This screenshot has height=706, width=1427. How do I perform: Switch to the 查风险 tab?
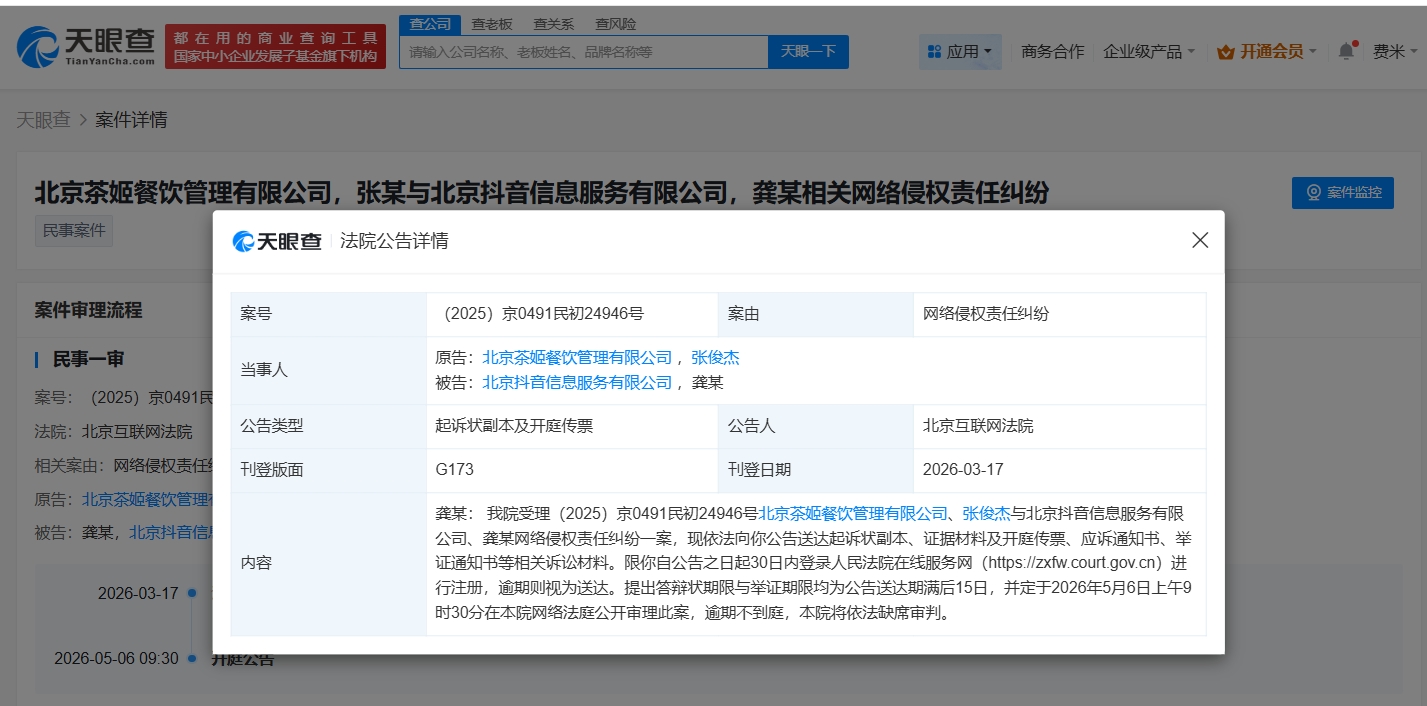tap(615, 24)
